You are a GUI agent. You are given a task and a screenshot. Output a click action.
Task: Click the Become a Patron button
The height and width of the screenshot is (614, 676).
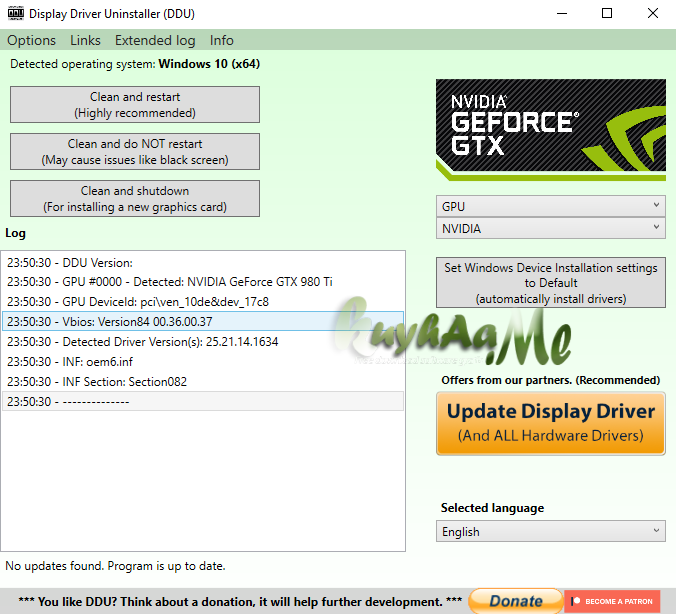612,601
